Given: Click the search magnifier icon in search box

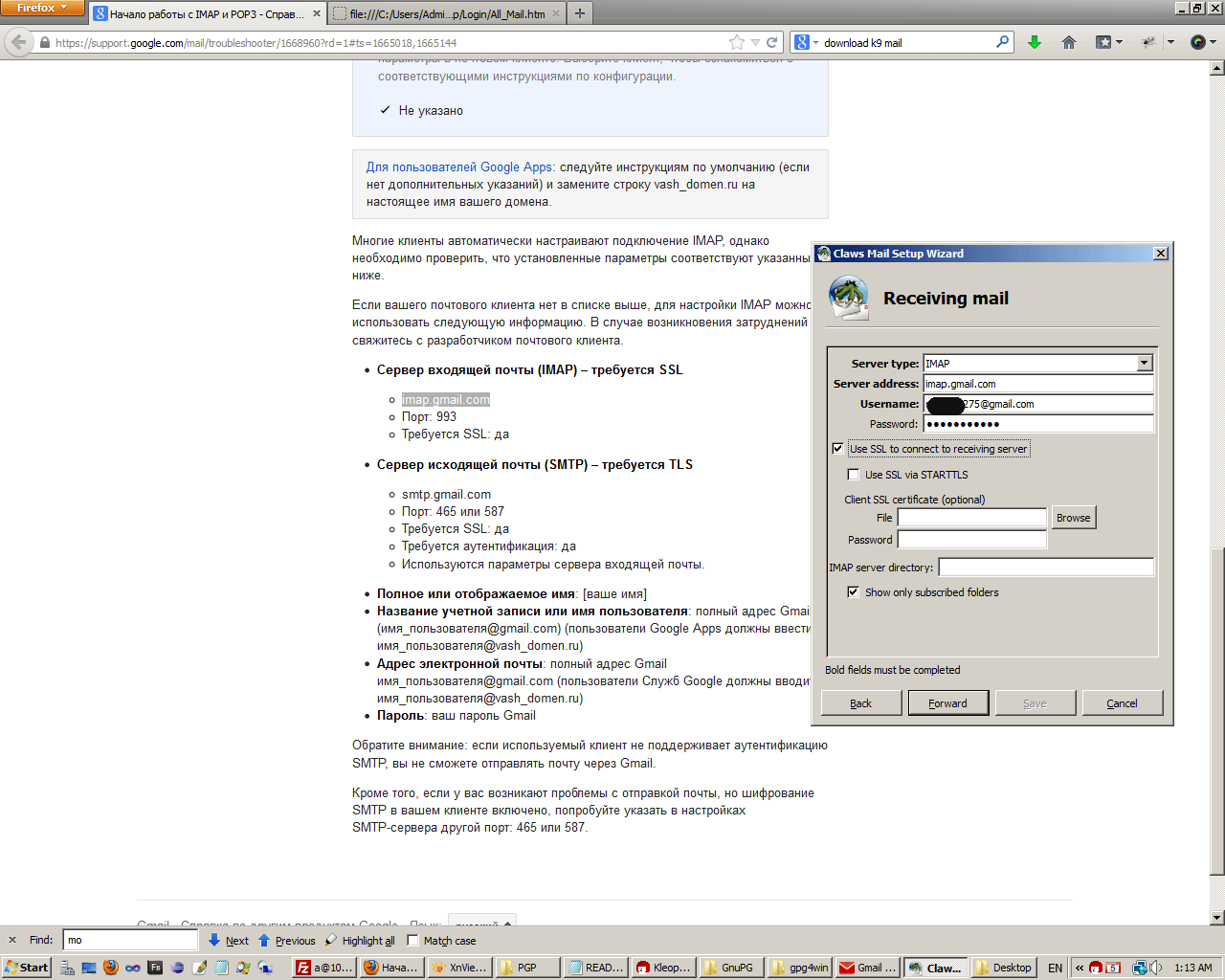Looking at the screenshot, I should [x=1002, y=42].
